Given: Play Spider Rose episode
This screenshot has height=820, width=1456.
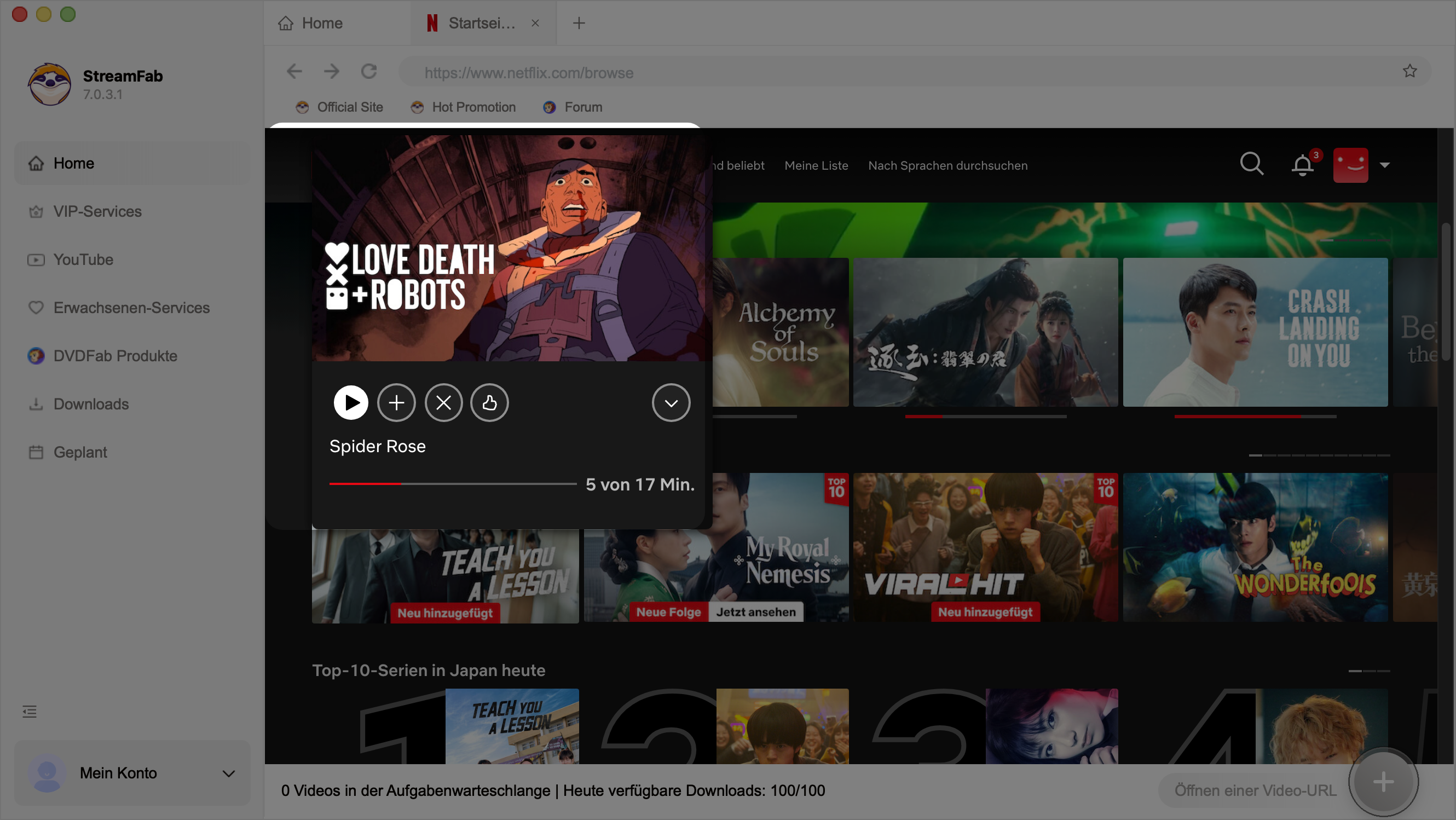Looking at the screenshot, I should [350, 403].
